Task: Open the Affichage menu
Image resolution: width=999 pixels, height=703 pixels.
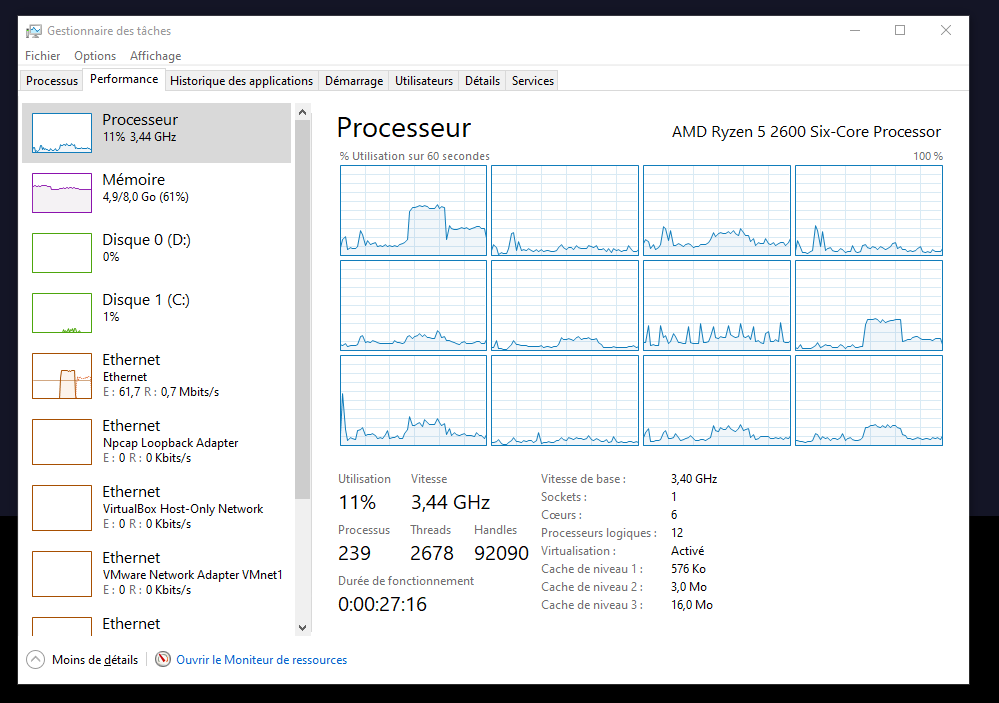Action: (x=155, y=55)
